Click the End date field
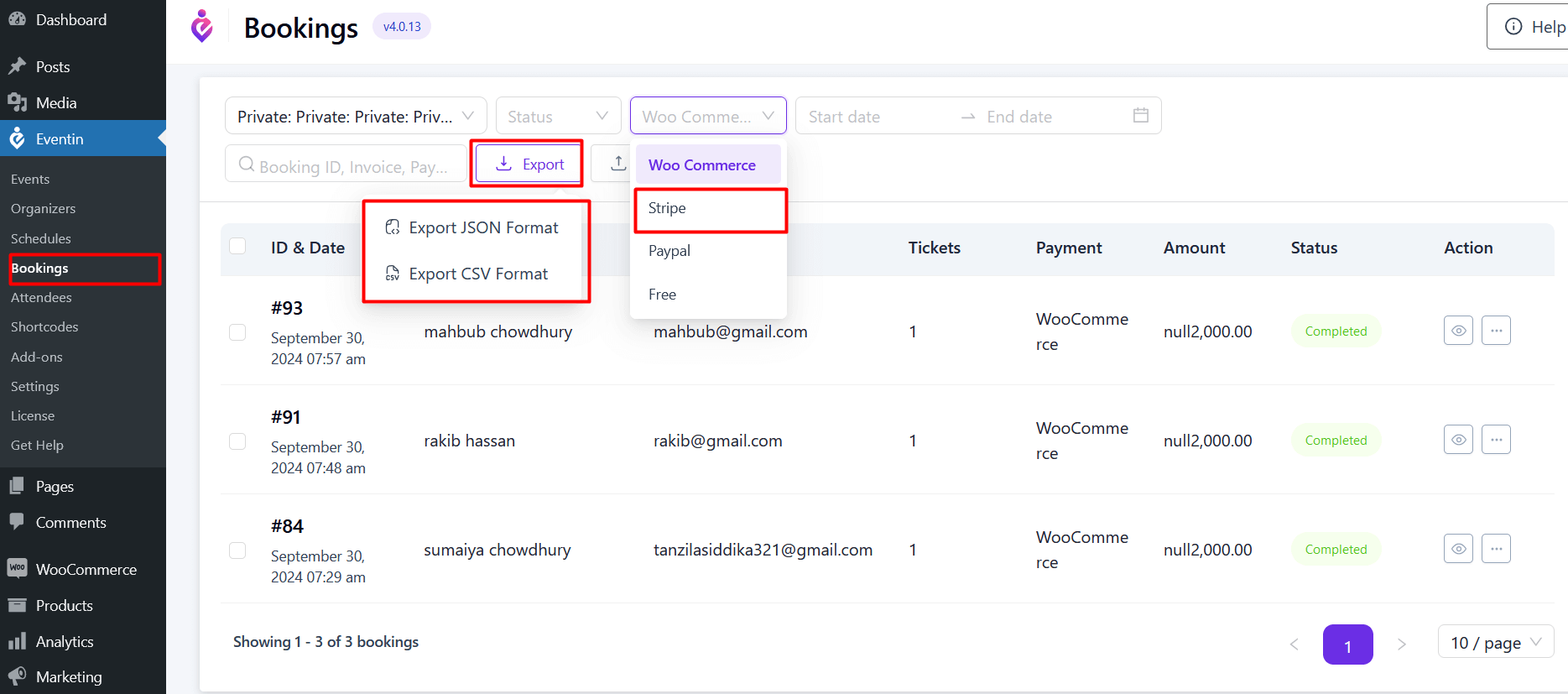 [1053, 116]
